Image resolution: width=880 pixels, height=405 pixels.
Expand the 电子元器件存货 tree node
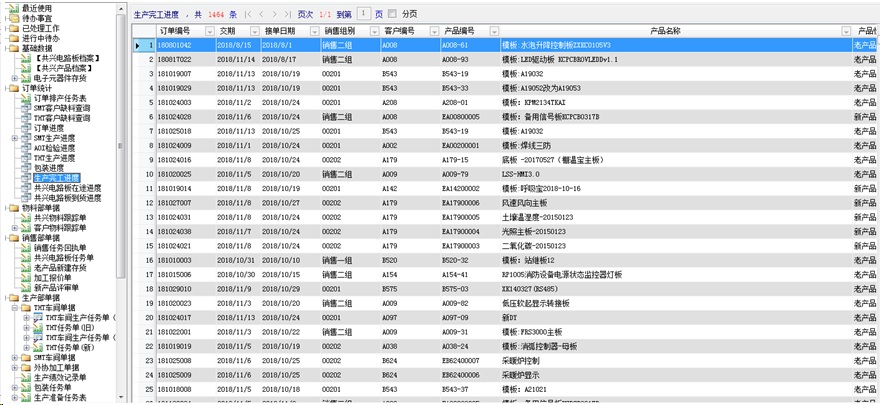pos(14,78)
